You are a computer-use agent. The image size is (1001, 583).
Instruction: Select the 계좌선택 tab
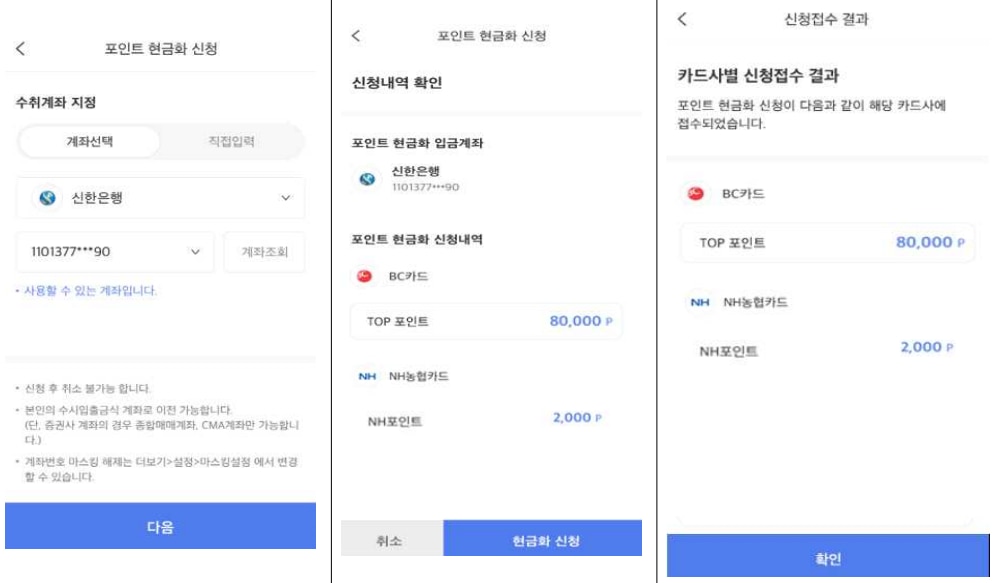89,141
